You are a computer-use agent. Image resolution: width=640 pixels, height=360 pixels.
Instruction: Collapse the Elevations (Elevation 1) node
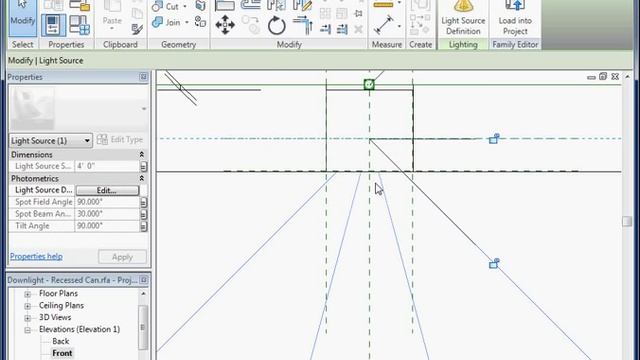(x=27, y=330)
